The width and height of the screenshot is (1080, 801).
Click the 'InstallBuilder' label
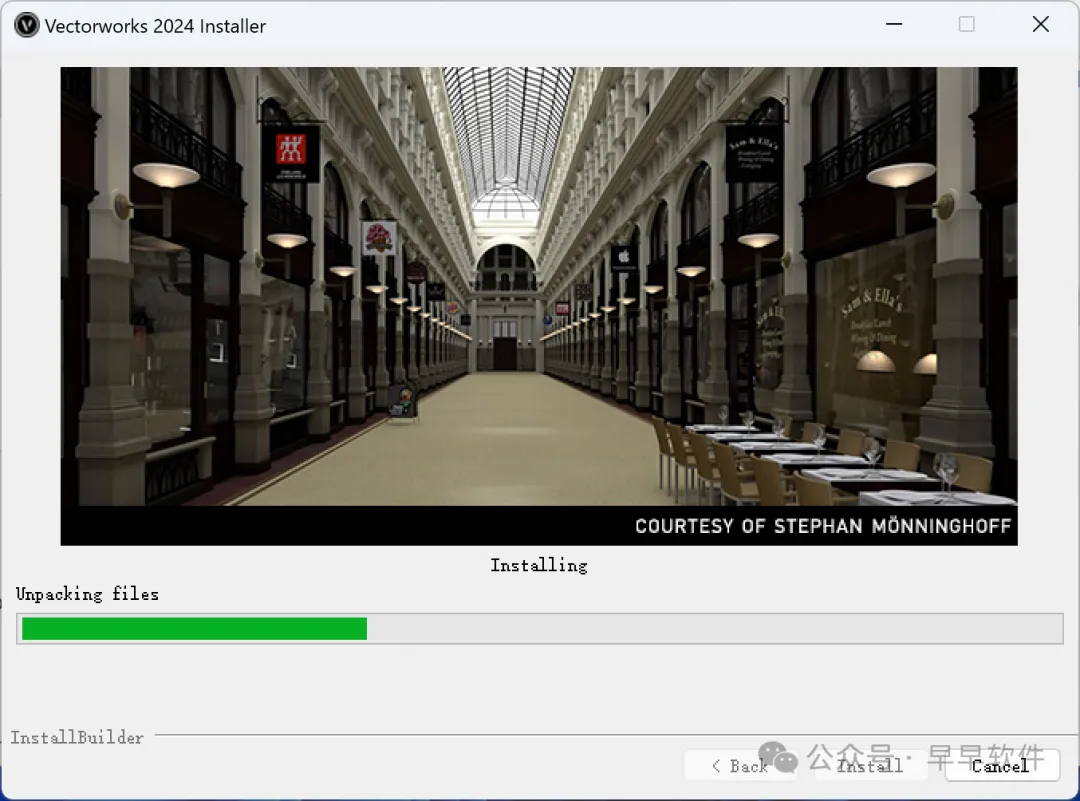coord(77,737)
